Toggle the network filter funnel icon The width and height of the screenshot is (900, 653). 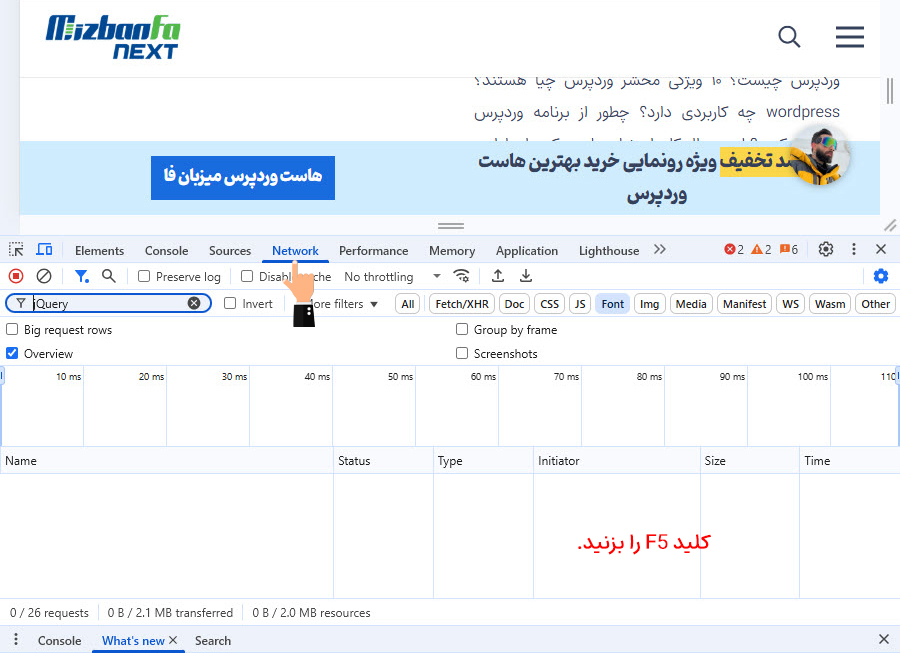click(82, 277)
